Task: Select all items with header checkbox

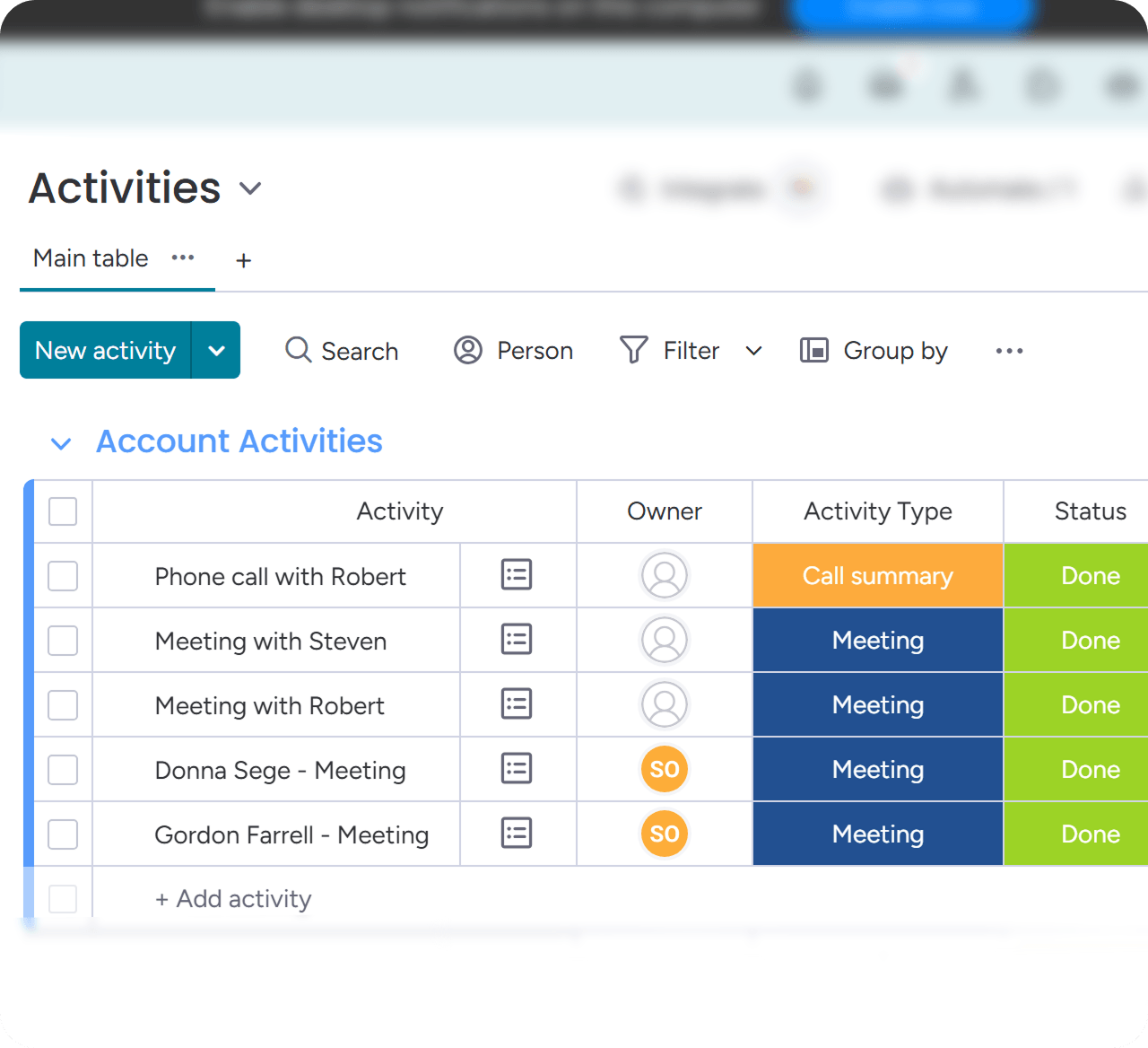Action: (x=63, y=511)
